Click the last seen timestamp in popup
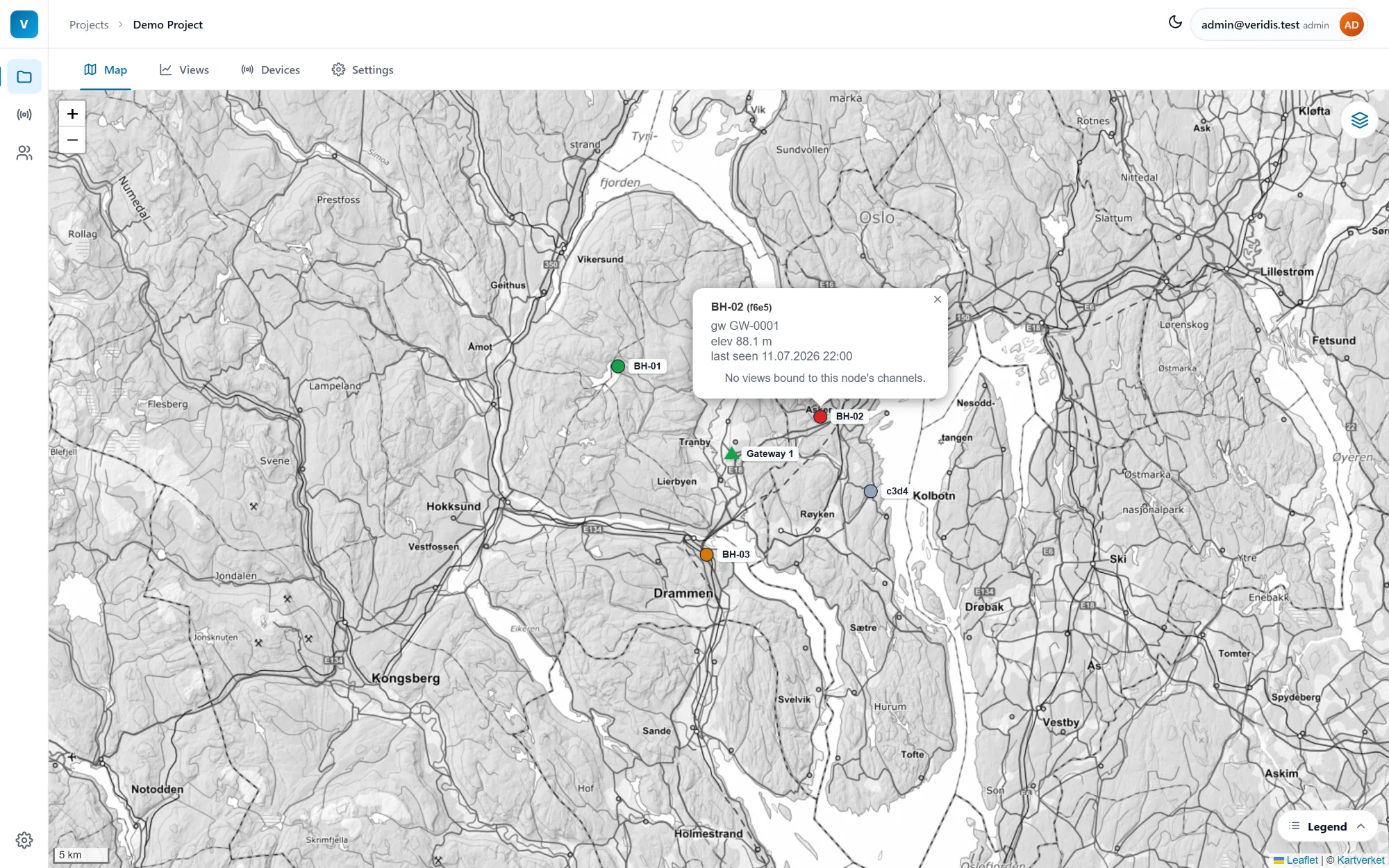The image size is (1389, 868). pos(781,356)
